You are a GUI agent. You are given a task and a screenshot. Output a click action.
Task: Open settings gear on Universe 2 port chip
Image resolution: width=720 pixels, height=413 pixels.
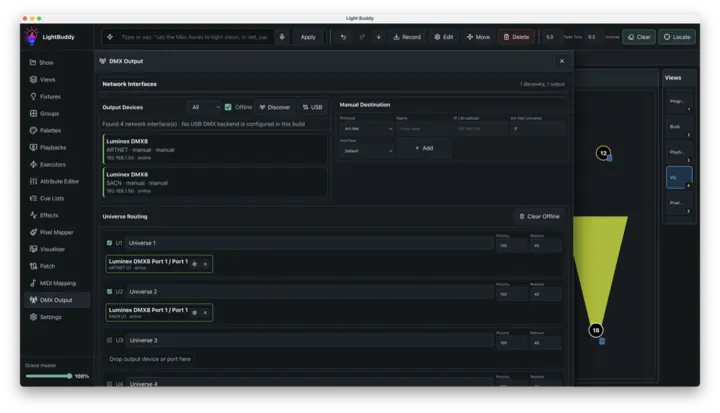(x=195, y=313)
